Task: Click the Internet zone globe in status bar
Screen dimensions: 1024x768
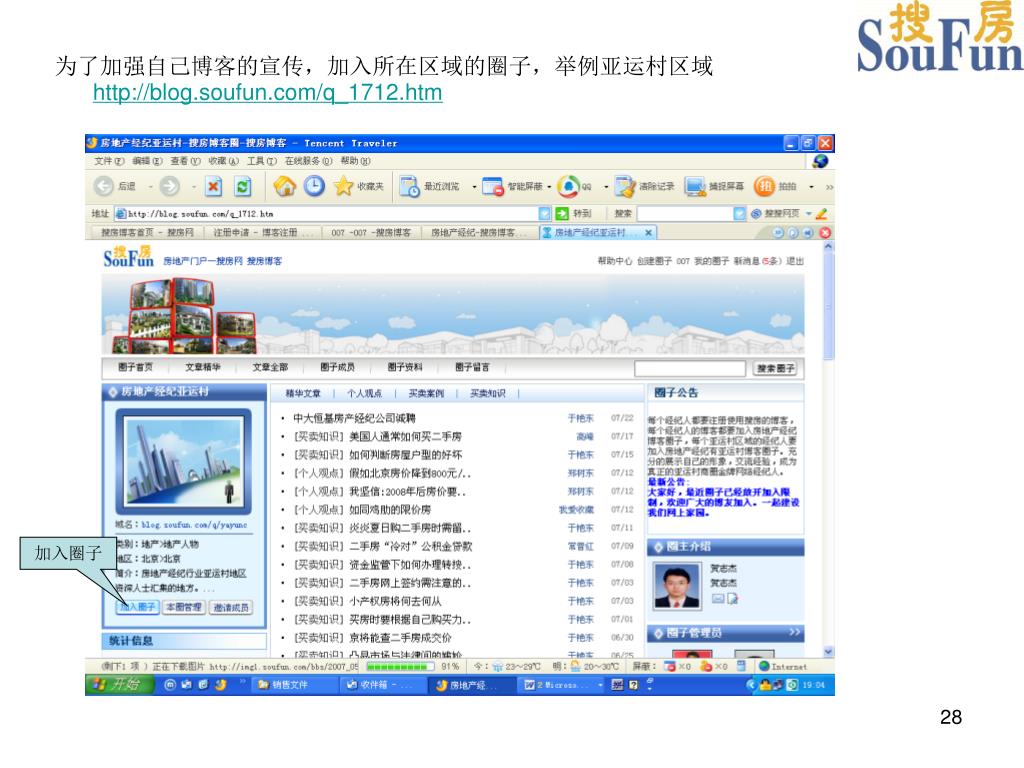Action: click(764, 666)
